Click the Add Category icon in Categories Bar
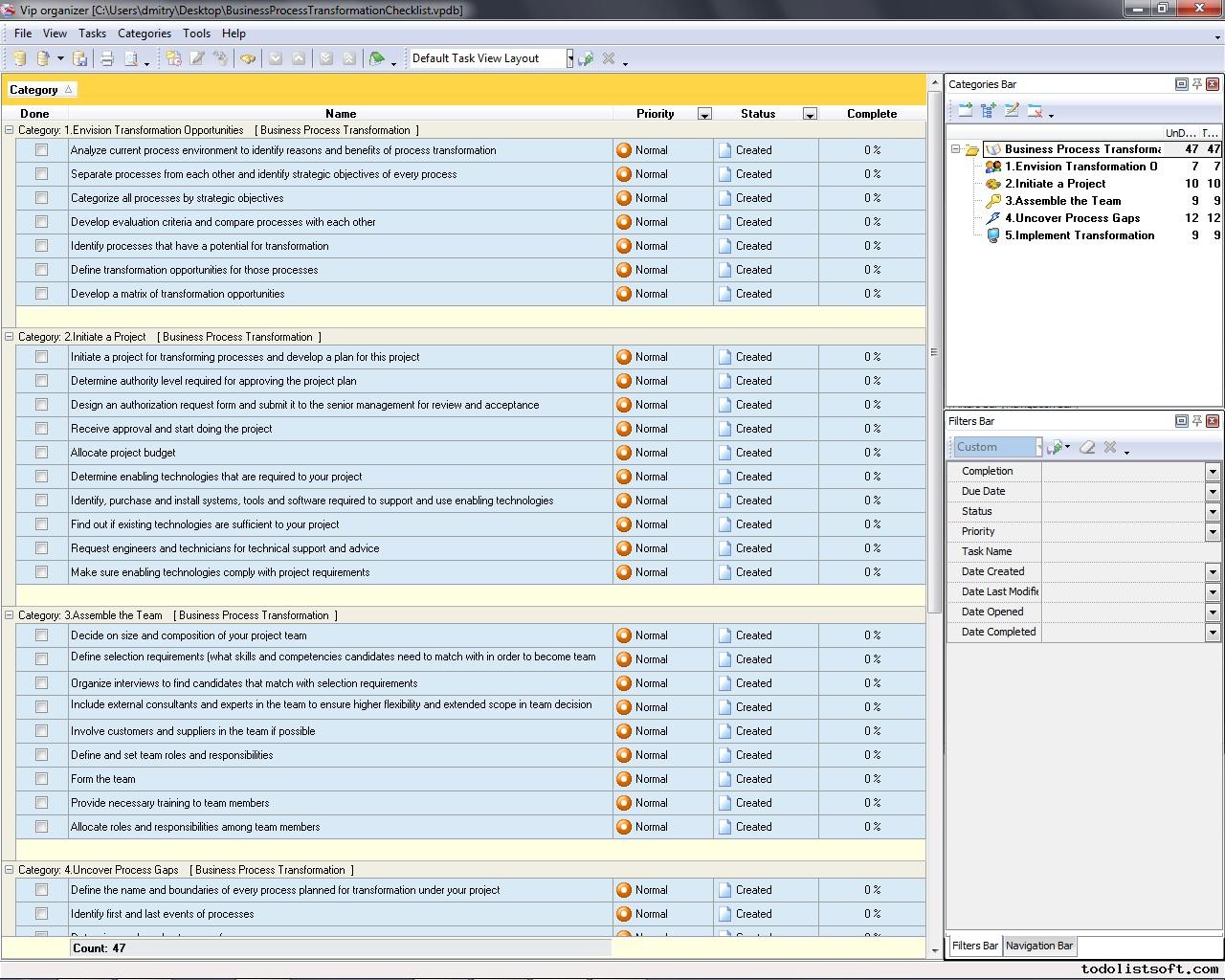This screenshot has height=980, width=1225. 965,111
